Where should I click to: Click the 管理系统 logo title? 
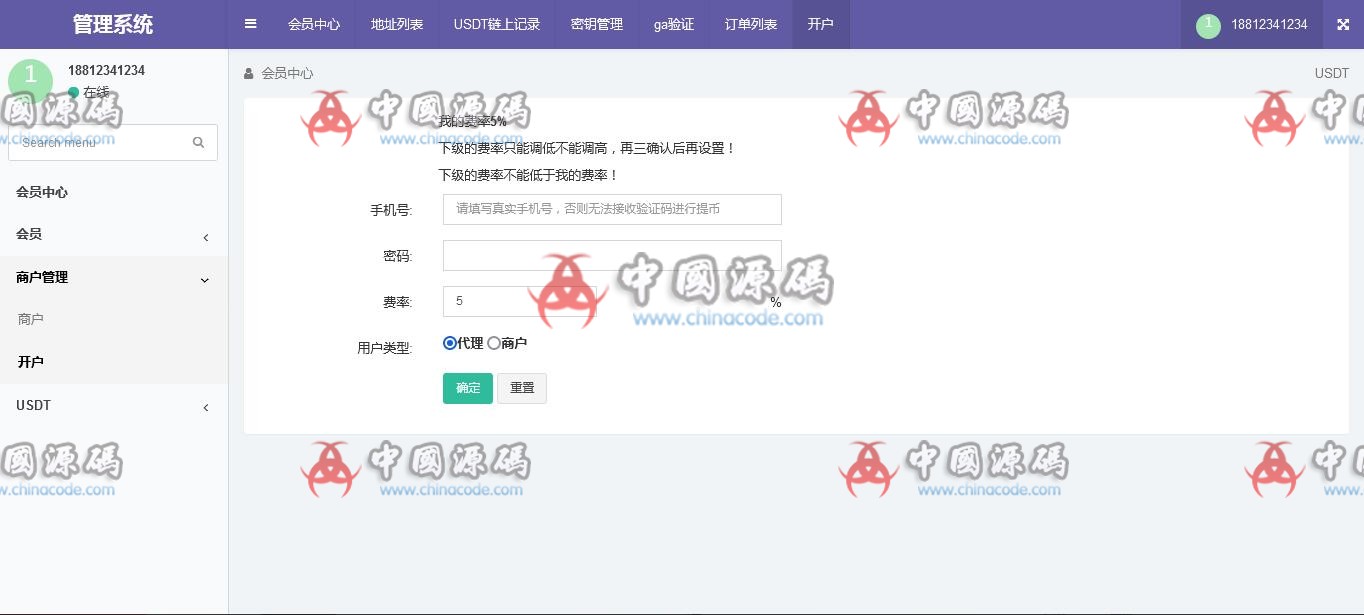point(113,24)
